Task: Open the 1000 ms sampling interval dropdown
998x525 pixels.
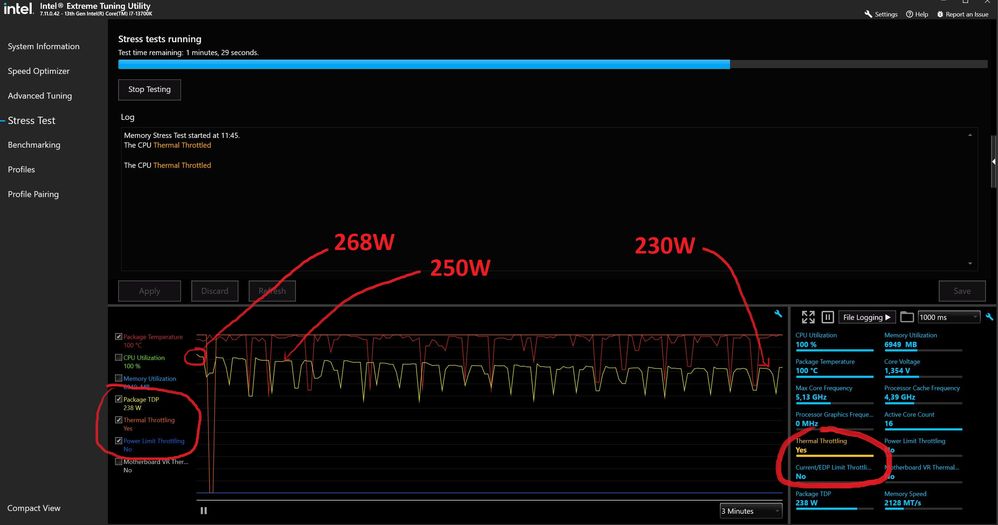Action: click(x=948, y=317)
